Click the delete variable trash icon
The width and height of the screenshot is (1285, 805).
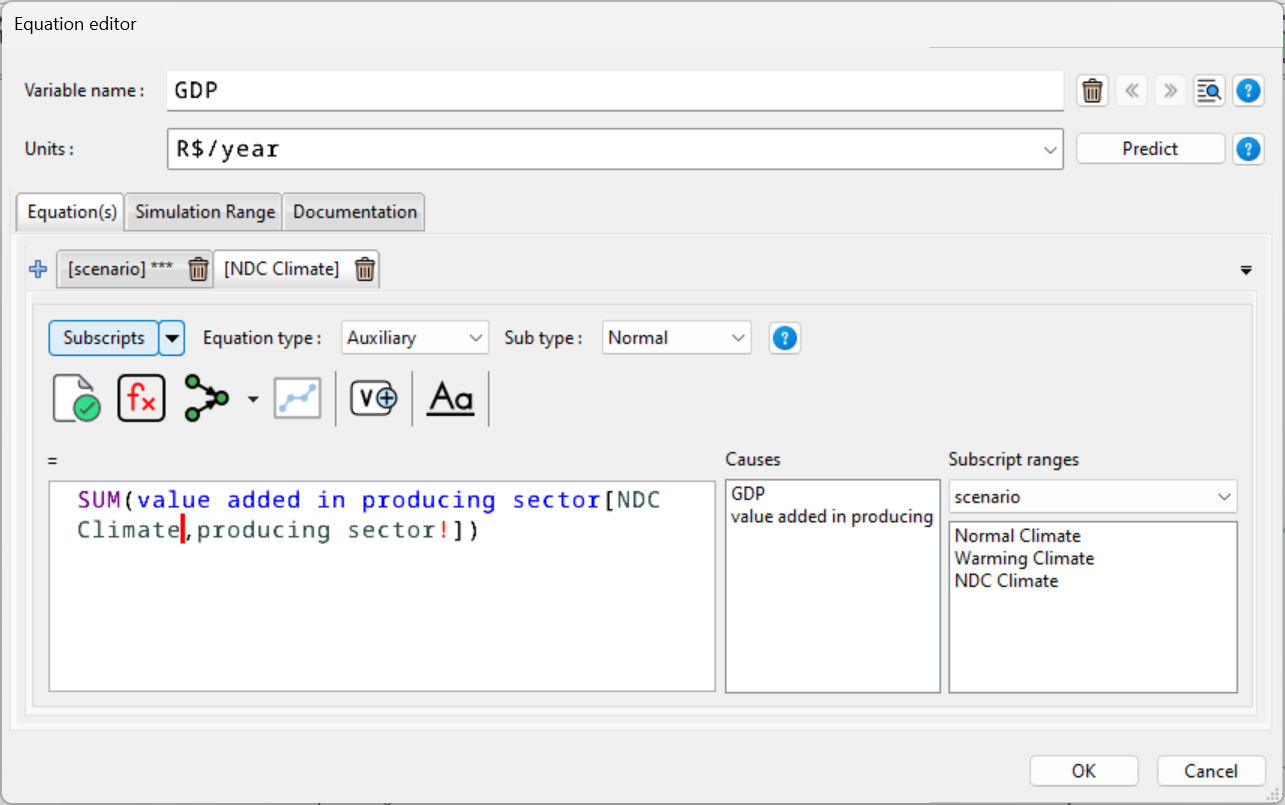(x=1092, y=91)
